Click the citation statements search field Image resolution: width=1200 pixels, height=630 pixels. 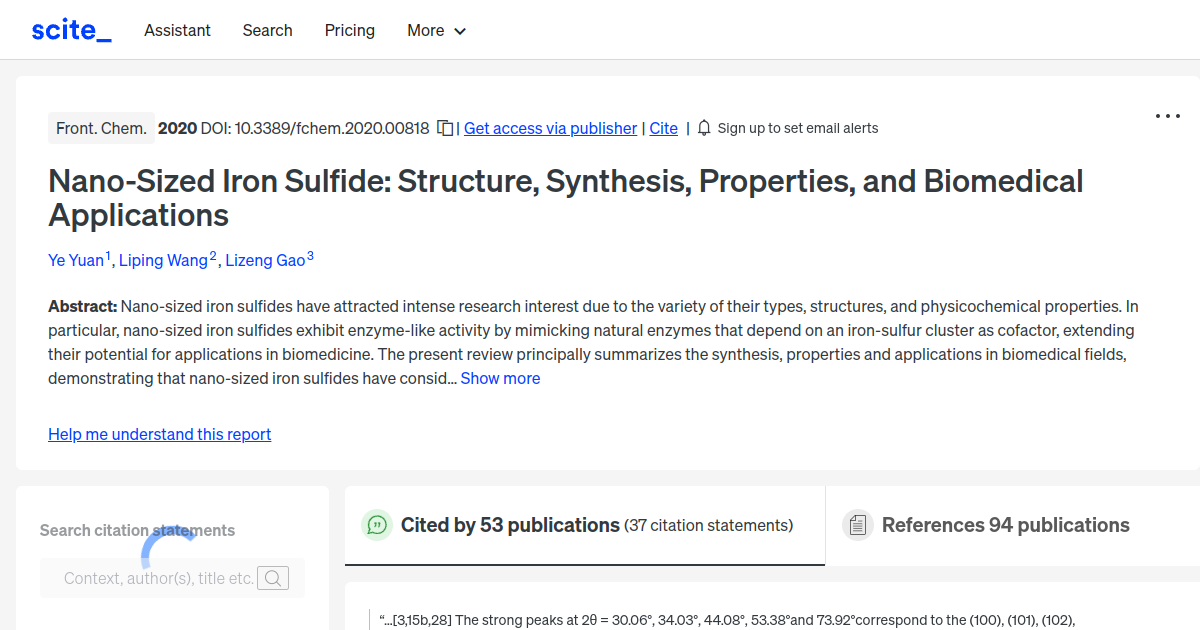[160, 578]
